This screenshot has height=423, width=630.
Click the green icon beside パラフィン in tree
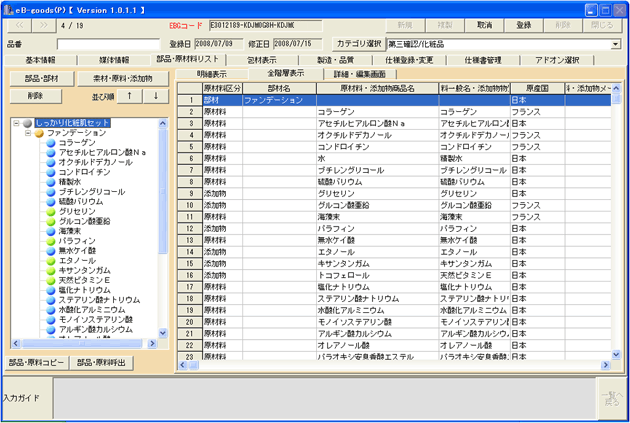tap(51, 241)
